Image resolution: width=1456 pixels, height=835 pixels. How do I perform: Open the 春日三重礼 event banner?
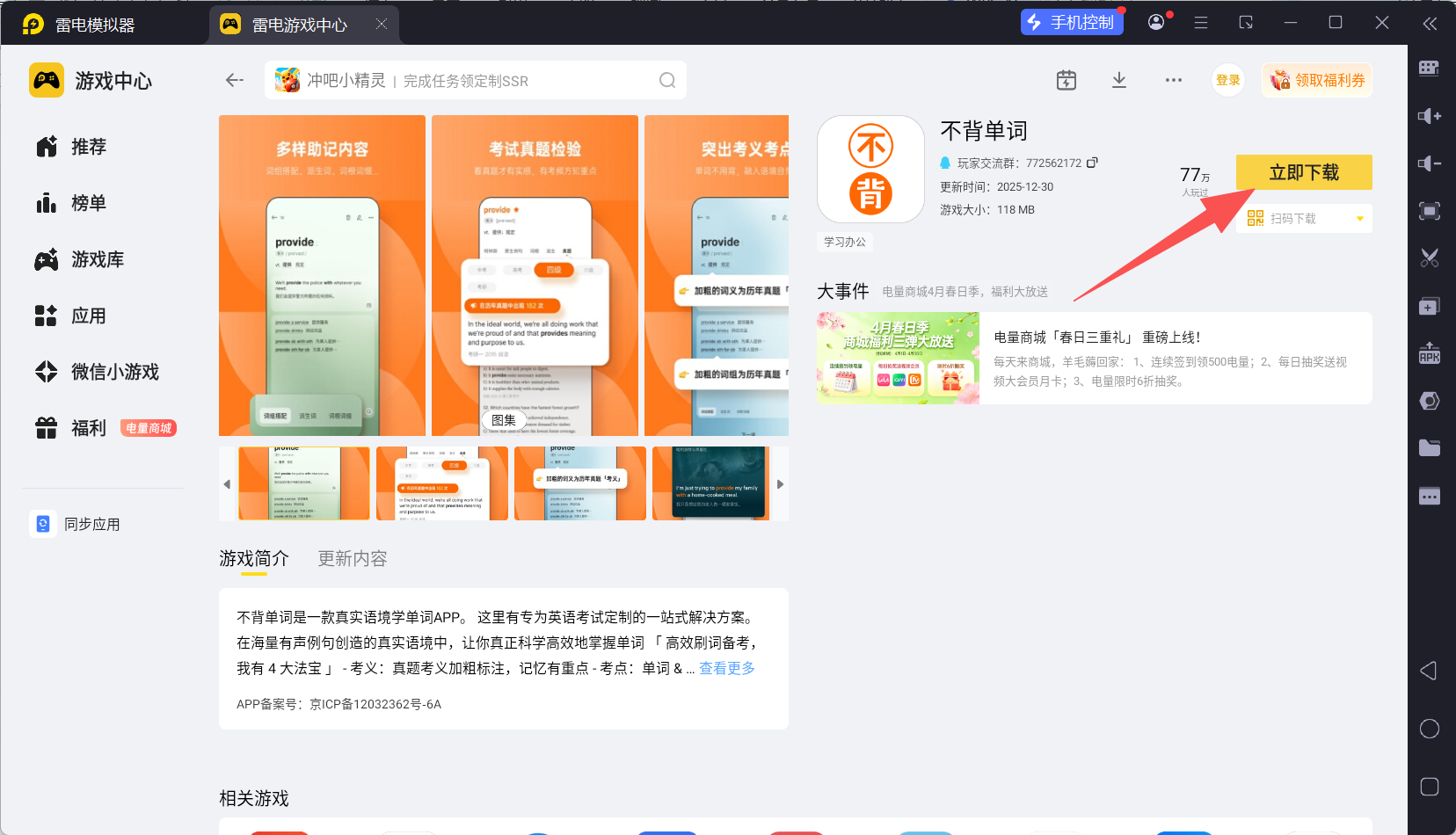click(x=1094, y=359)
